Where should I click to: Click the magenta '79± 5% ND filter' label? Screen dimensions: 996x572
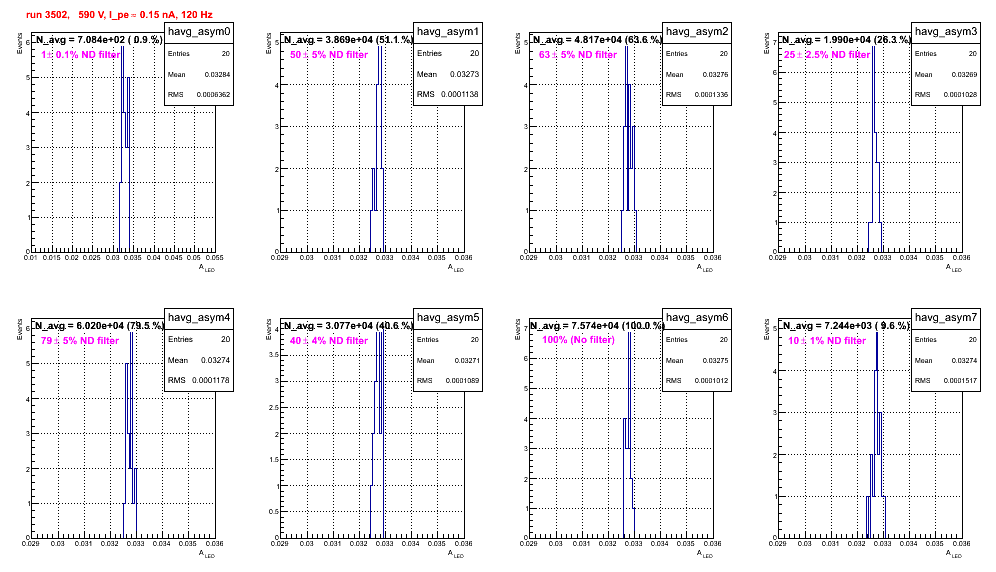[x=80, y=341]
